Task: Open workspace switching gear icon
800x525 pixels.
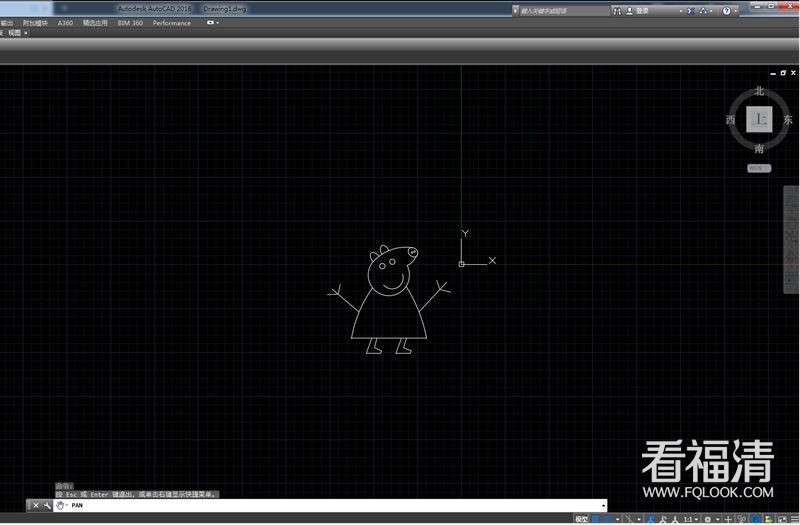Action: [708, 519]
